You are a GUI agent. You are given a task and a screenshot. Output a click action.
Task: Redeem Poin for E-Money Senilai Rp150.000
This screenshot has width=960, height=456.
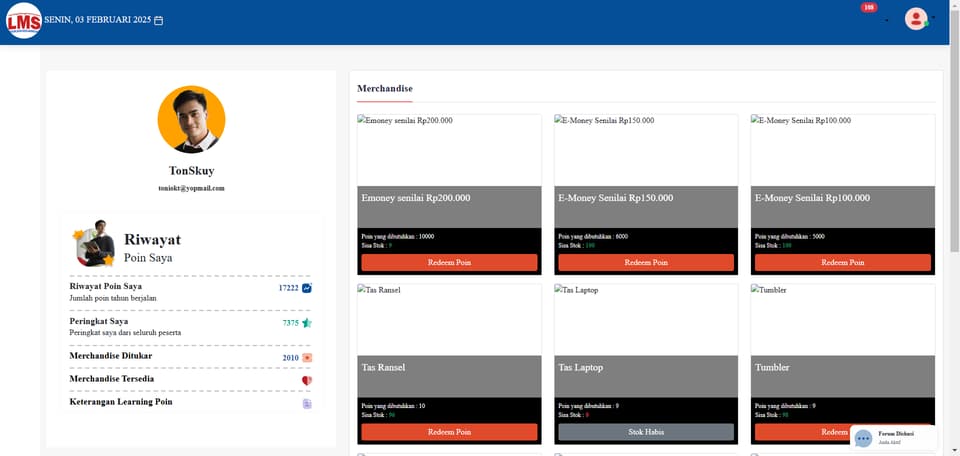pos(646,263)
